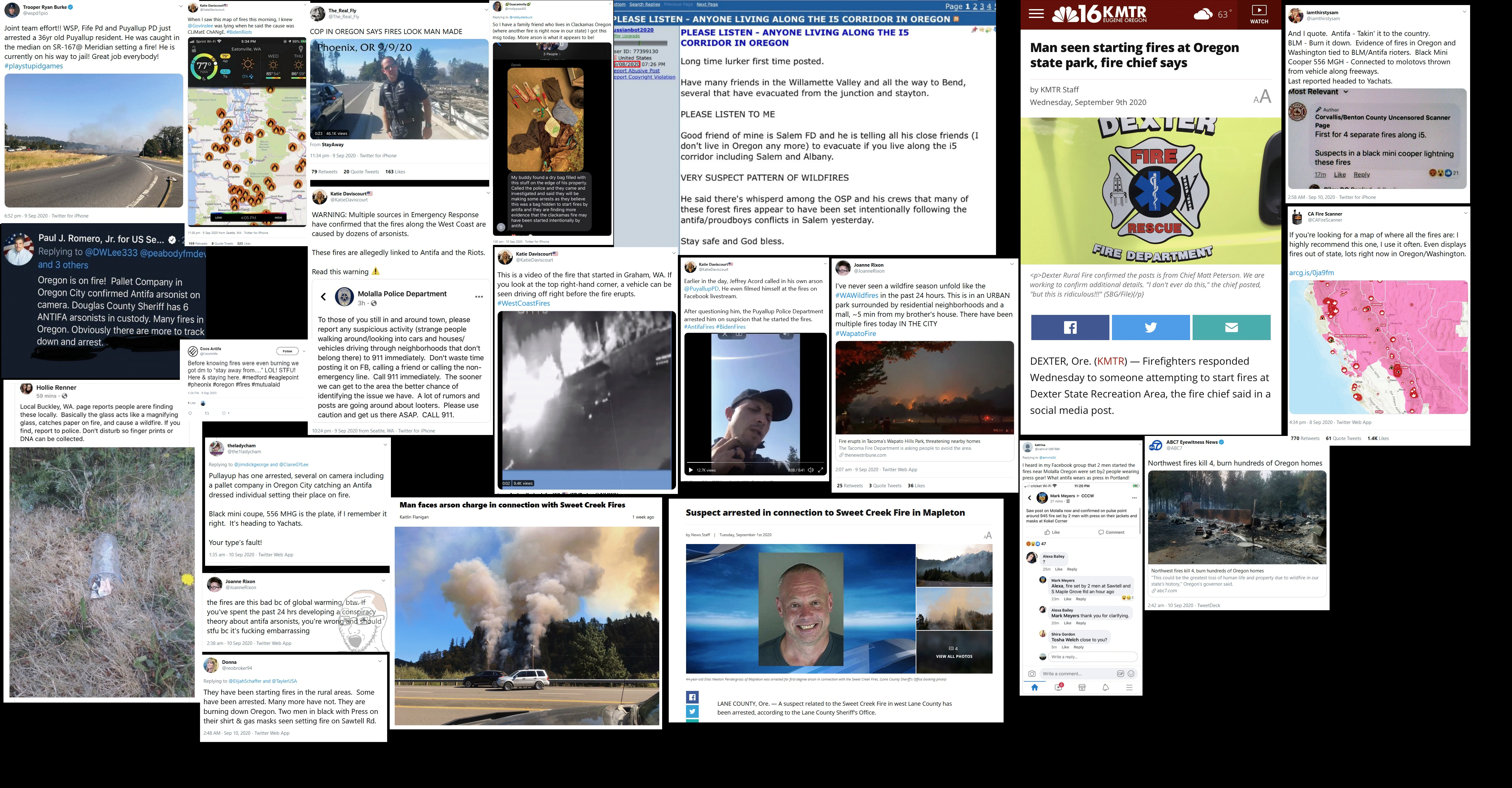Click the Follow button on Coos Antifa

pyautogui.click(x=287, y=351)
